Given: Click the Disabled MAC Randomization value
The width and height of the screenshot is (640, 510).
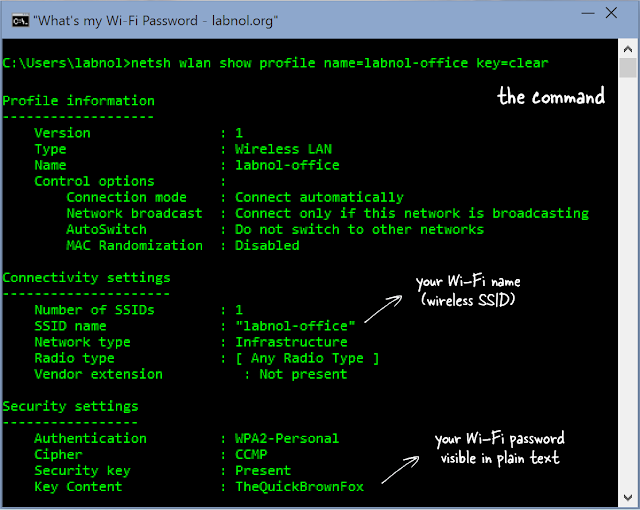Looking at the screenshot, I should [267, 245].
